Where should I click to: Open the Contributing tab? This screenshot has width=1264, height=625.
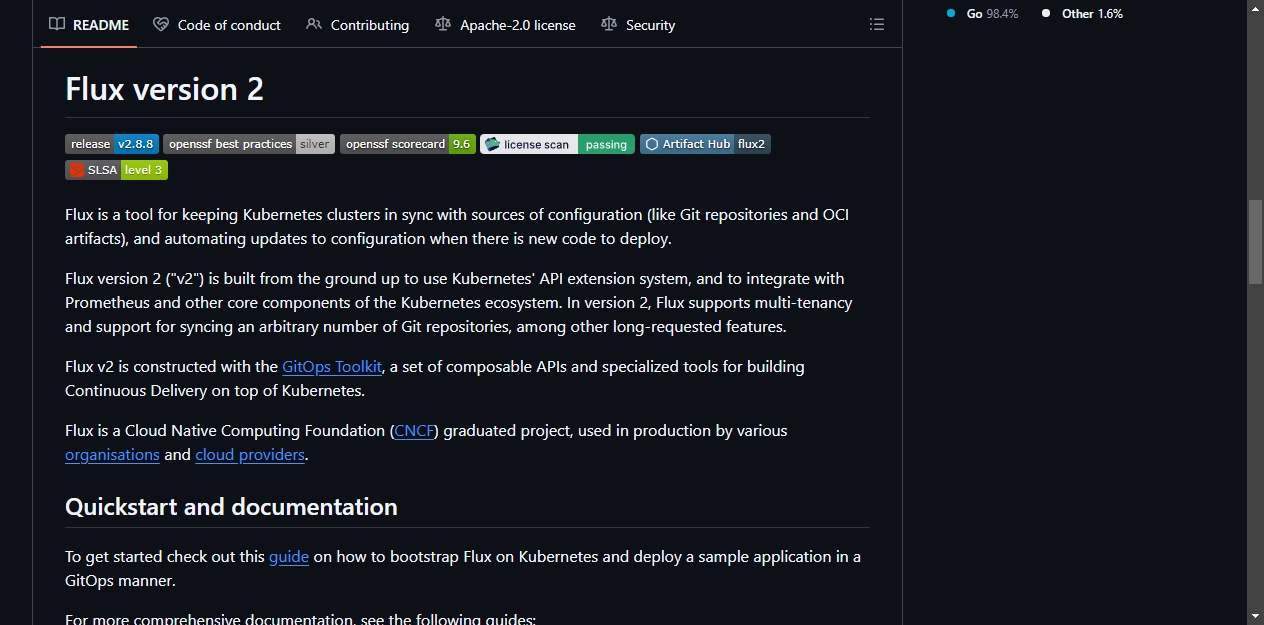point(358,25)
